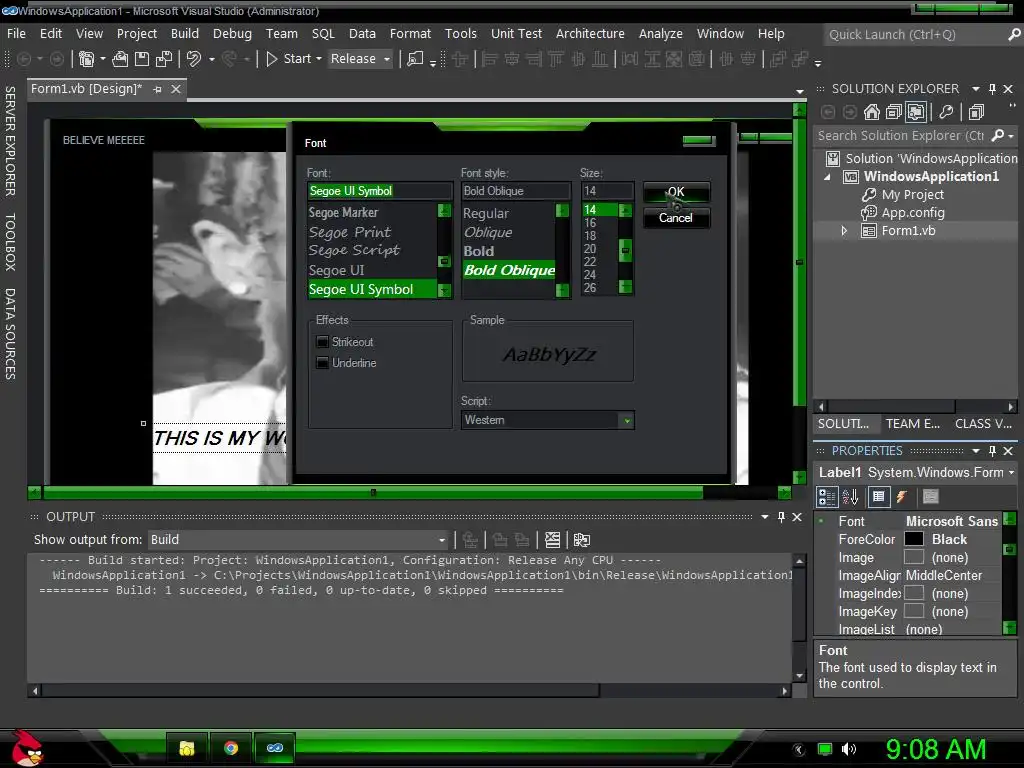
Task: Click the Start debugging play icon
Action: coord(272,59)
